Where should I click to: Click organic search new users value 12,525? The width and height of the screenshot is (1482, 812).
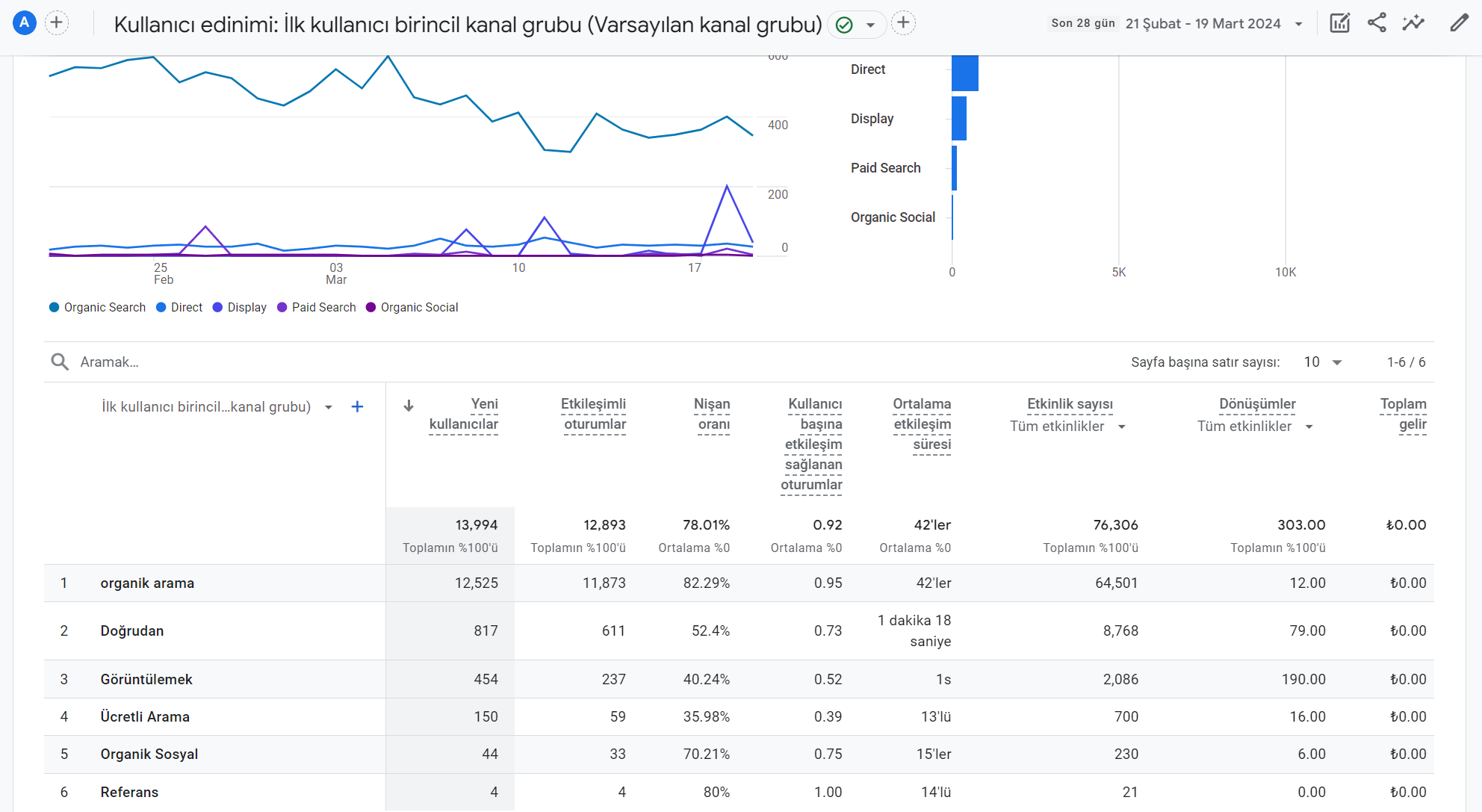tap(477, 583)
